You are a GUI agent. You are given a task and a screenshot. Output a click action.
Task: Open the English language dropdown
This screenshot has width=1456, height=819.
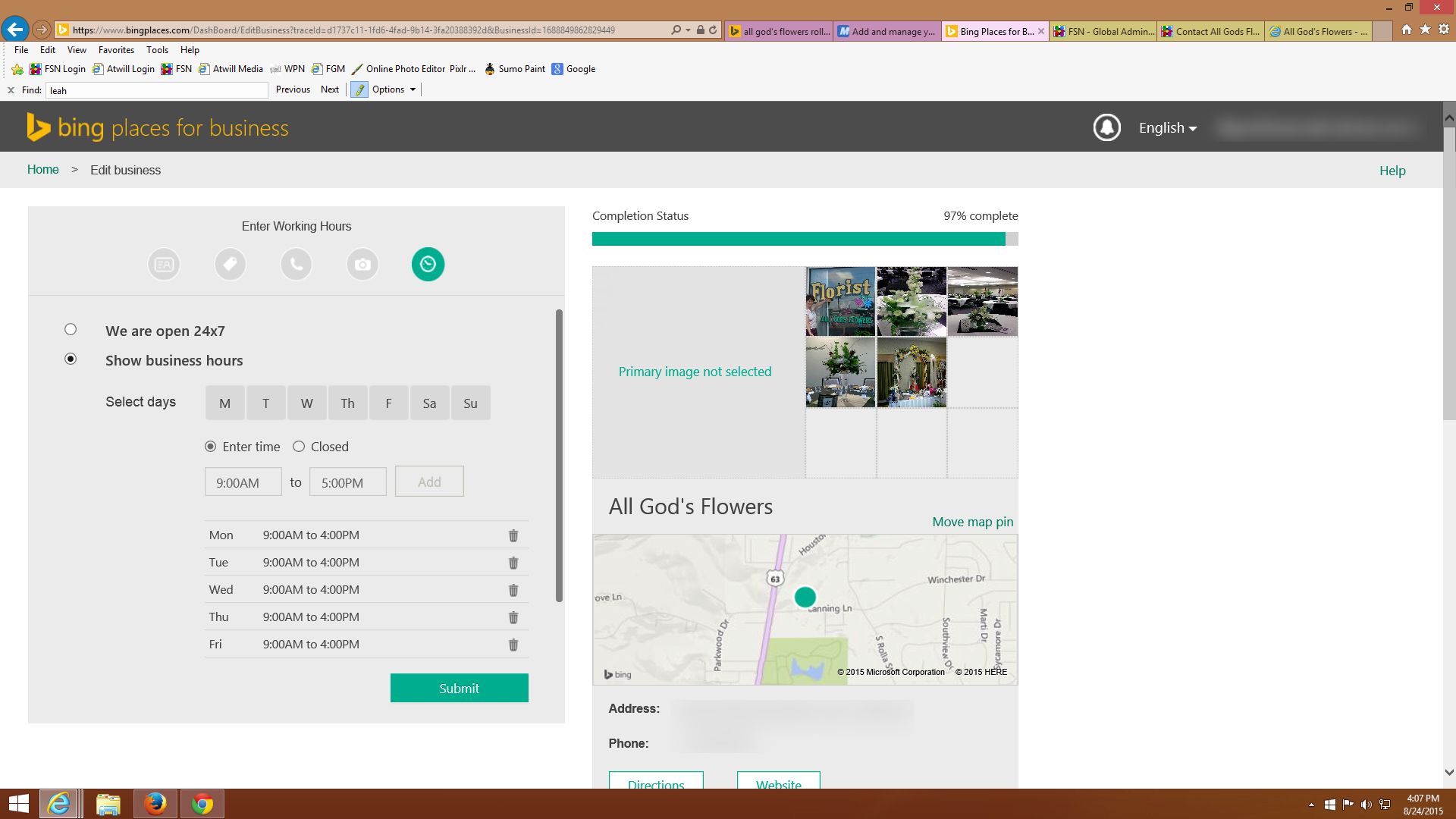[1167, 128]
